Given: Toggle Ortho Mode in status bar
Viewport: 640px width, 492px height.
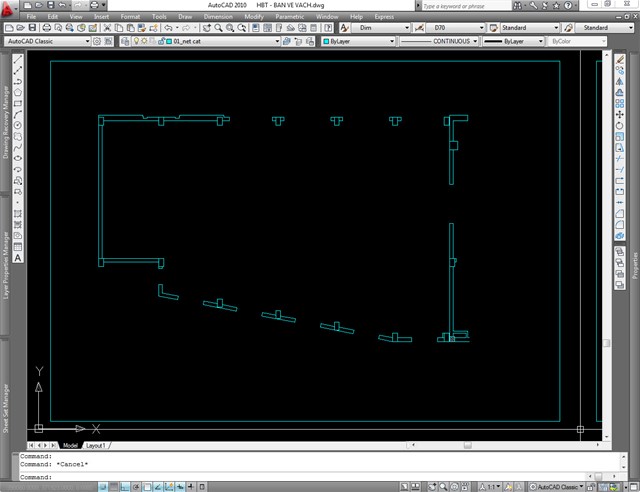Looking at the screenshot, I should [125, 487].
